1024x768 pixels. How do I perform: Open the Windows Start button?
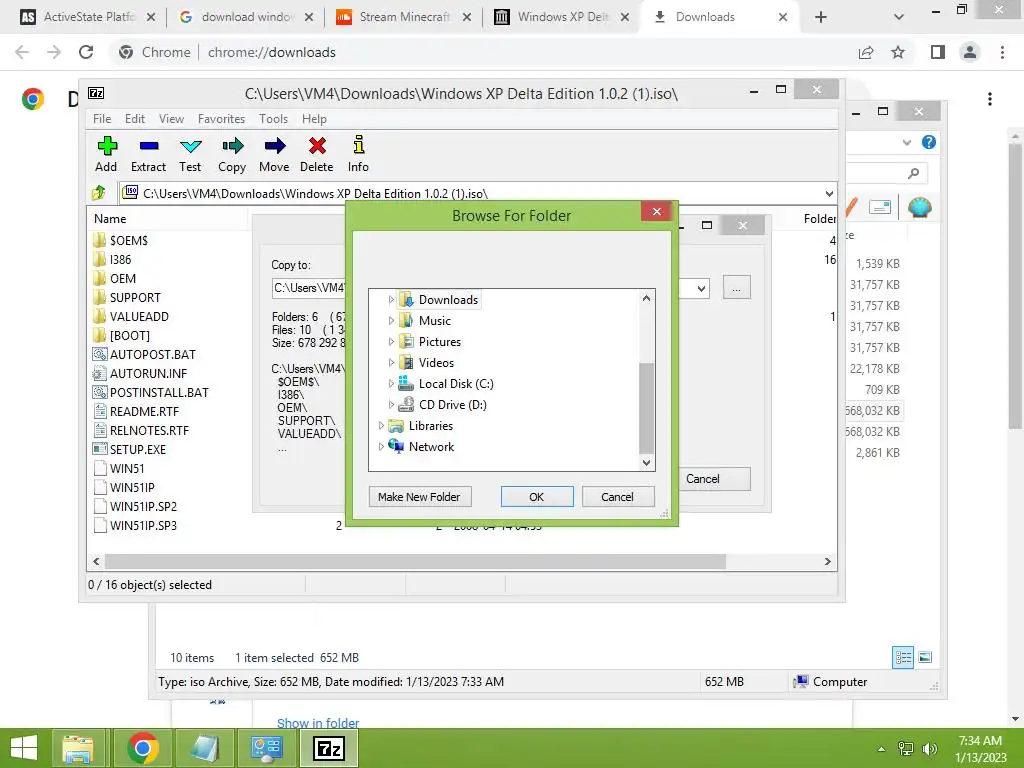pyautogui.click(x=24, y=748)
